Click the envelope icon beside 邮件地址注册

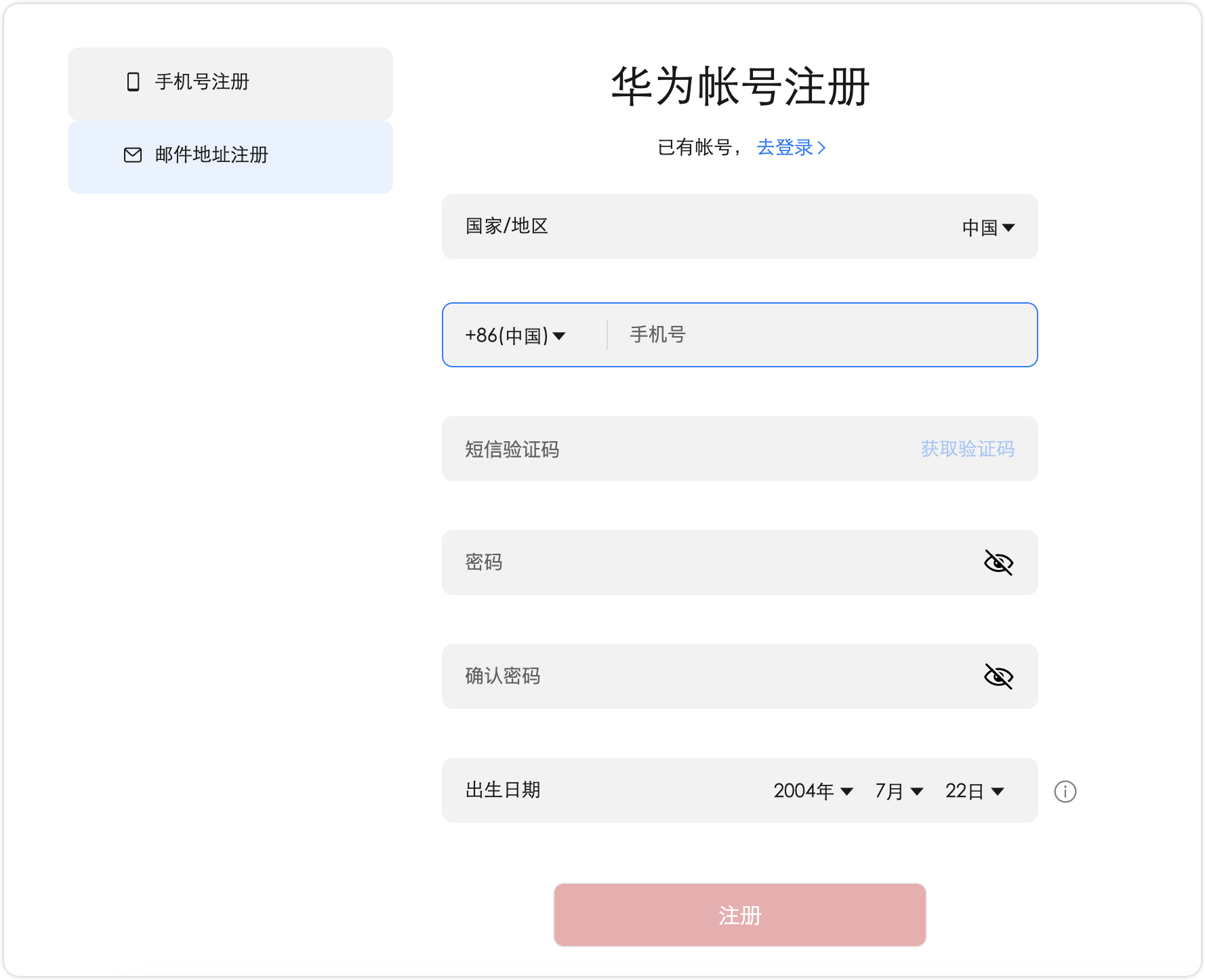131,156
